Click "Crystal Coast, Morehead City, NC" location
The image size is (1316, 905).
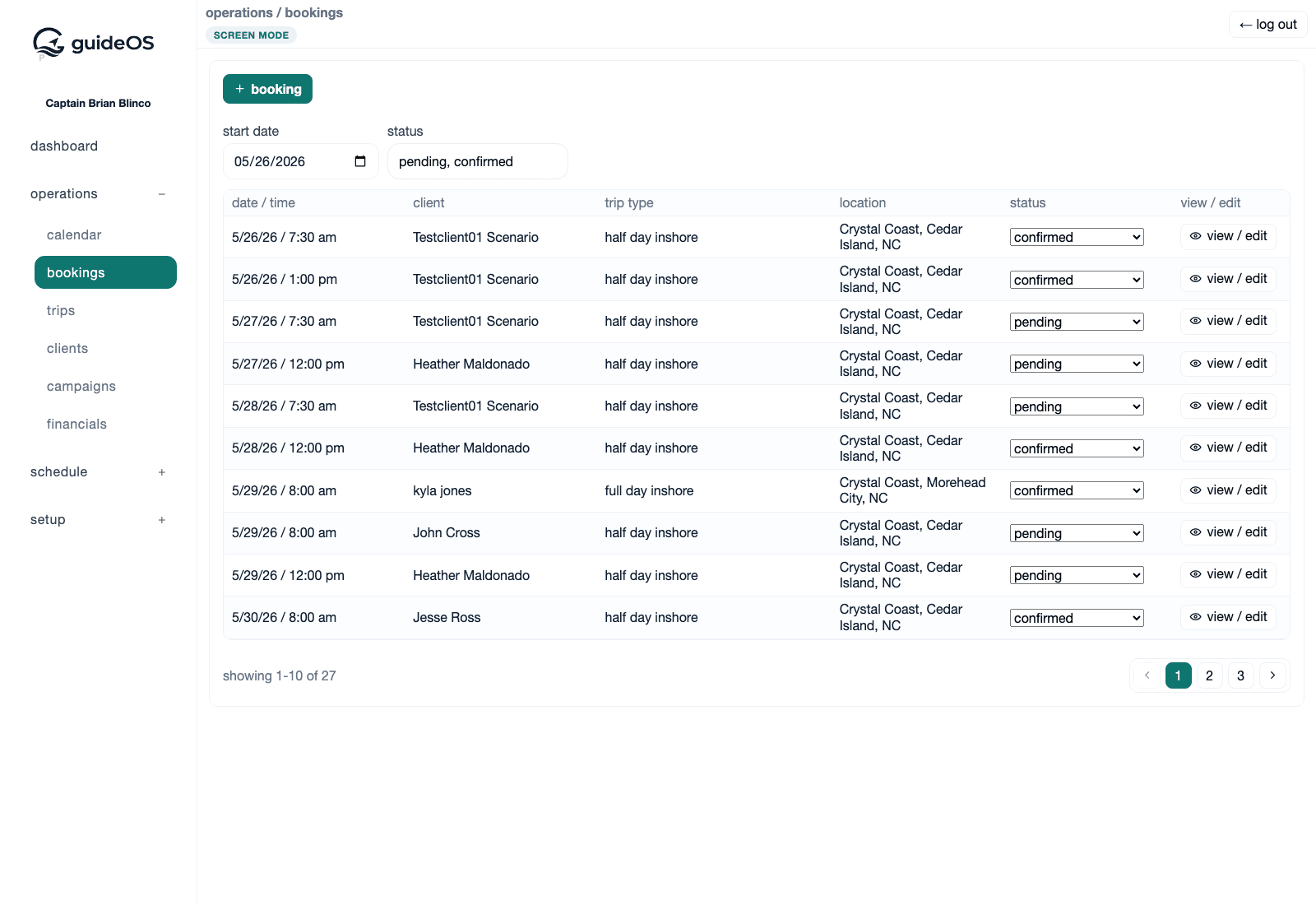[x=912, y=490]
